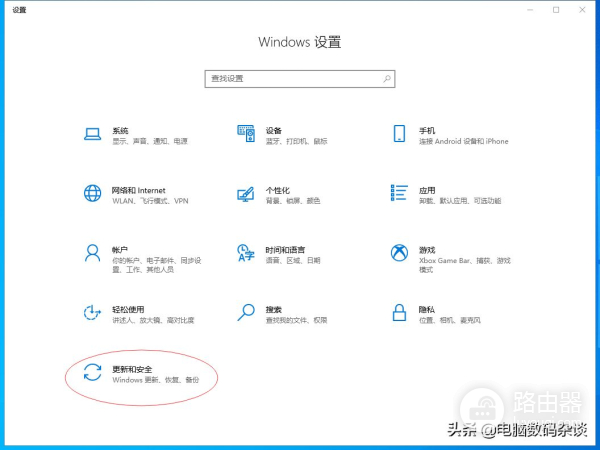Close the Settings window
The width and height of the screenshot is (600, 450).
(x=582, y=10)
